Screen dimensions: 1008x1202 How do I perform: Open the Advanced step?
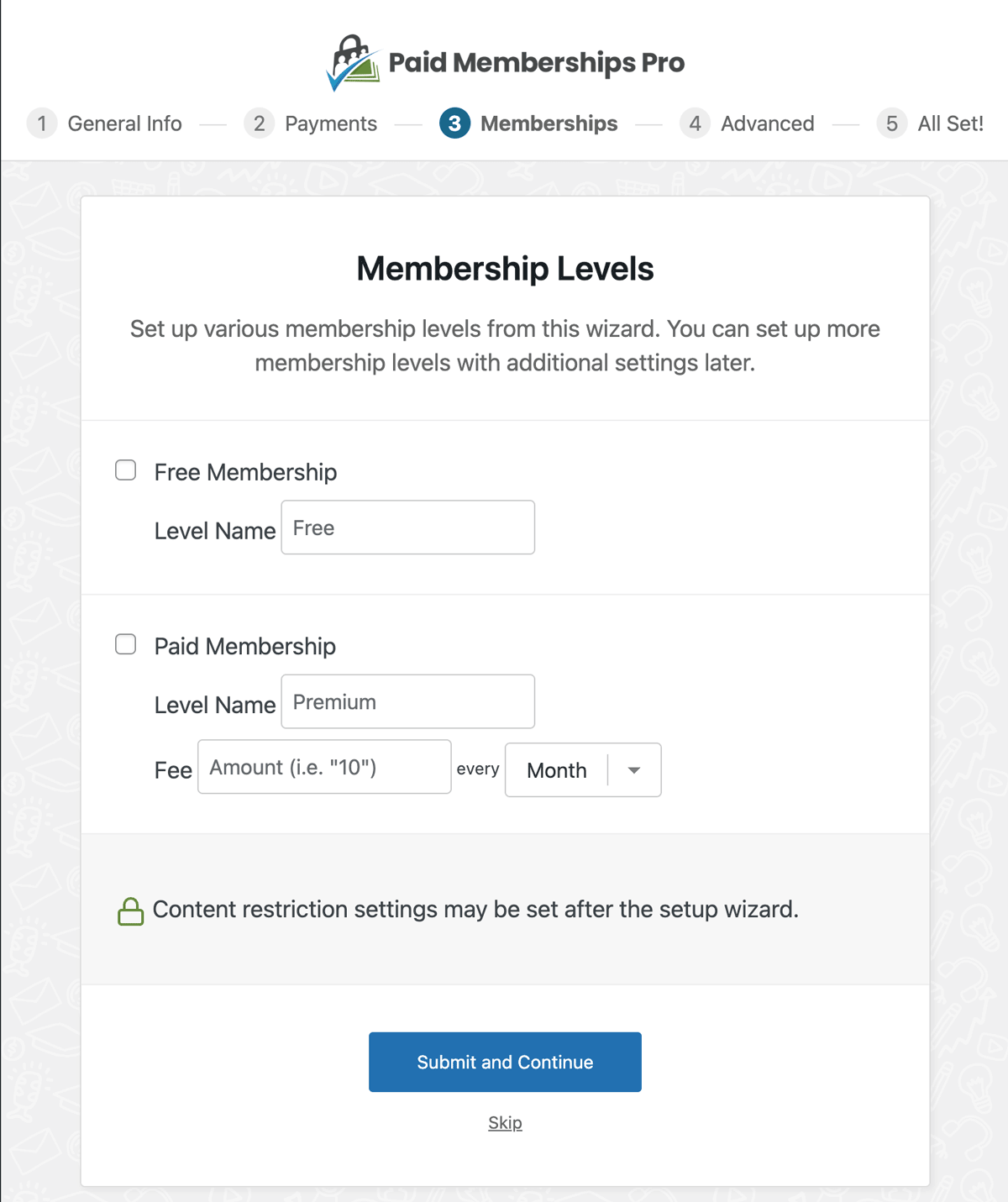coord(767,123)
